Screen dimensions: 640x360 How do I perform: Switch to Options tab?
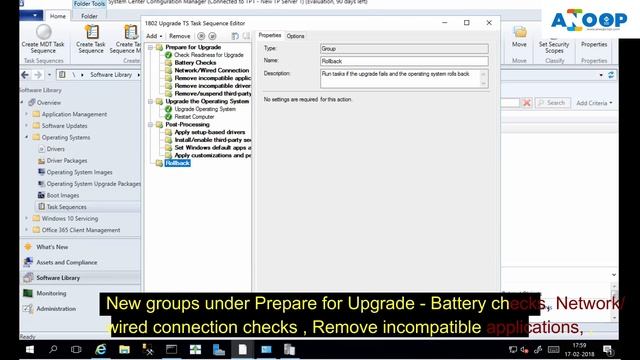295,36
